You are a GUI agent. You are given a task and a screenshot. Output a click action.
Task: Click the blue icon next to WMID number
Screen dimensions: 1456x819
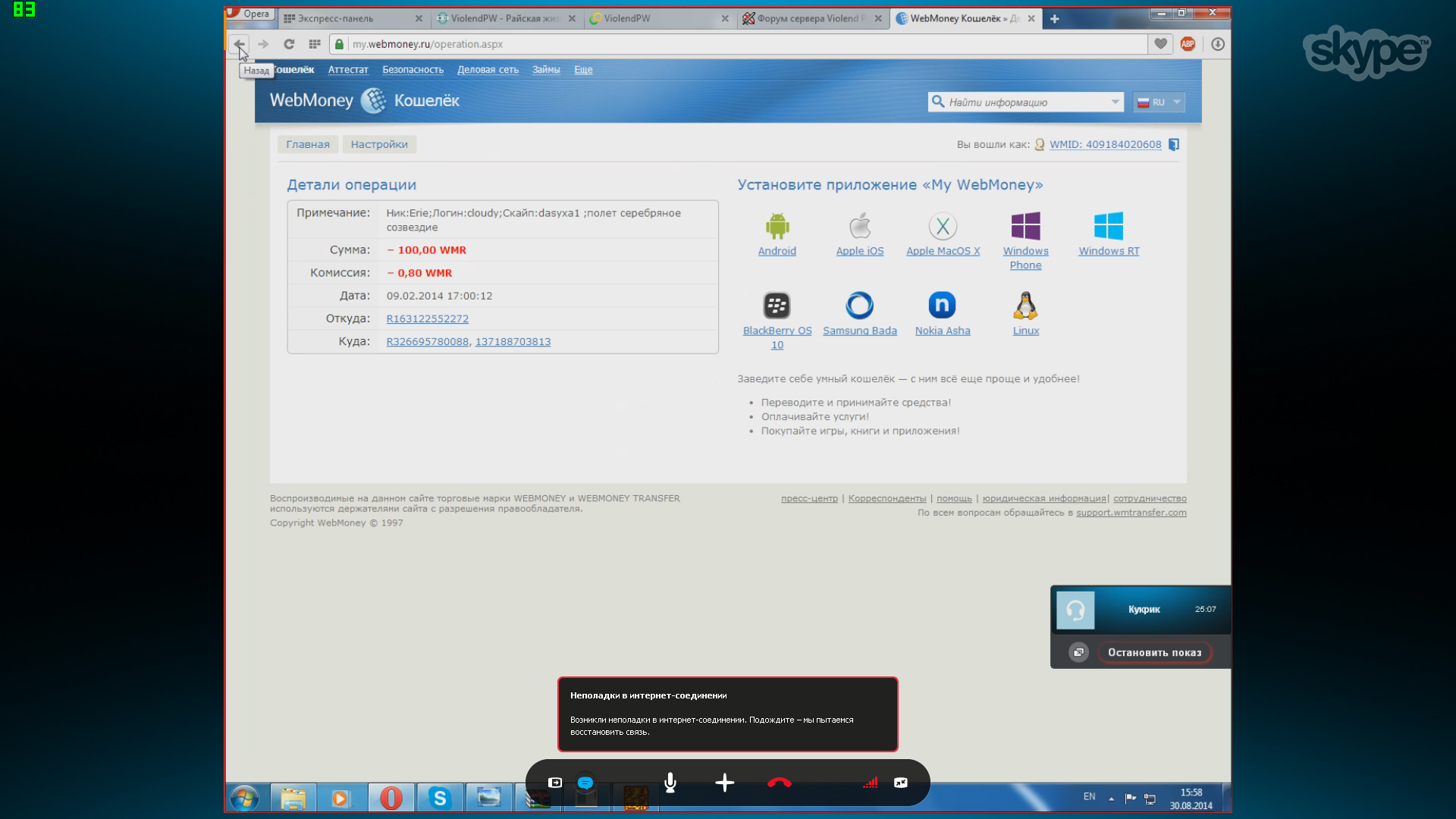click(1174, 145)
